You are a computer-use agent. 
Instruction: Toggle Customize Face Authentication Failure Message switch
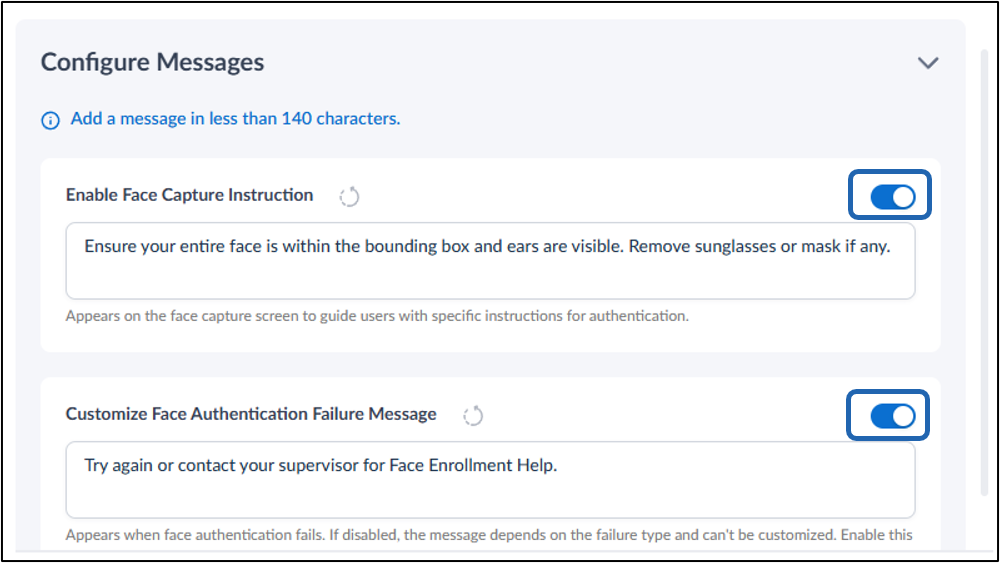893,416
